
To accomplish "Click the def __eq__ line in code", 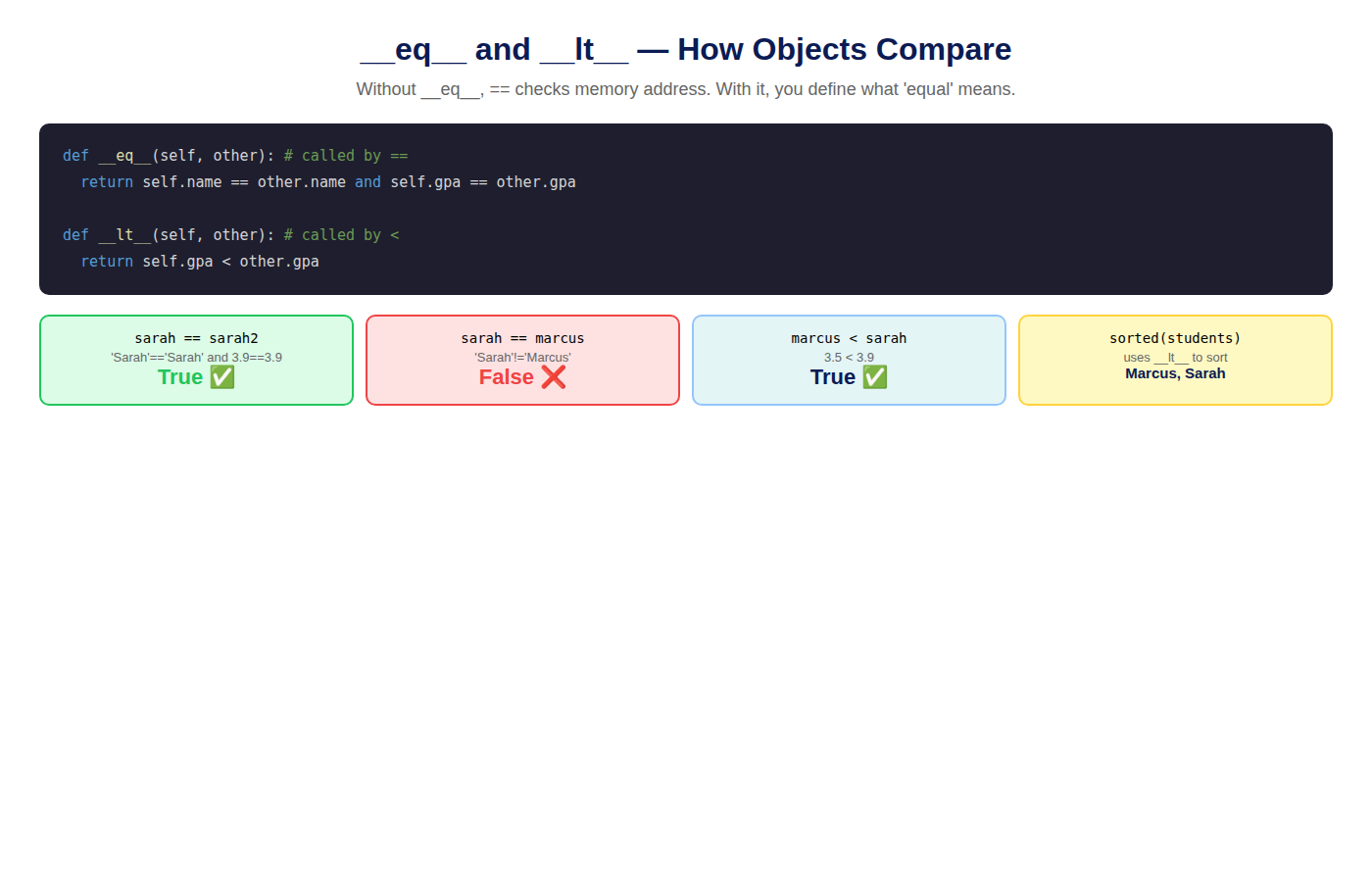I will pyautogui.click(x=235, y=156).
